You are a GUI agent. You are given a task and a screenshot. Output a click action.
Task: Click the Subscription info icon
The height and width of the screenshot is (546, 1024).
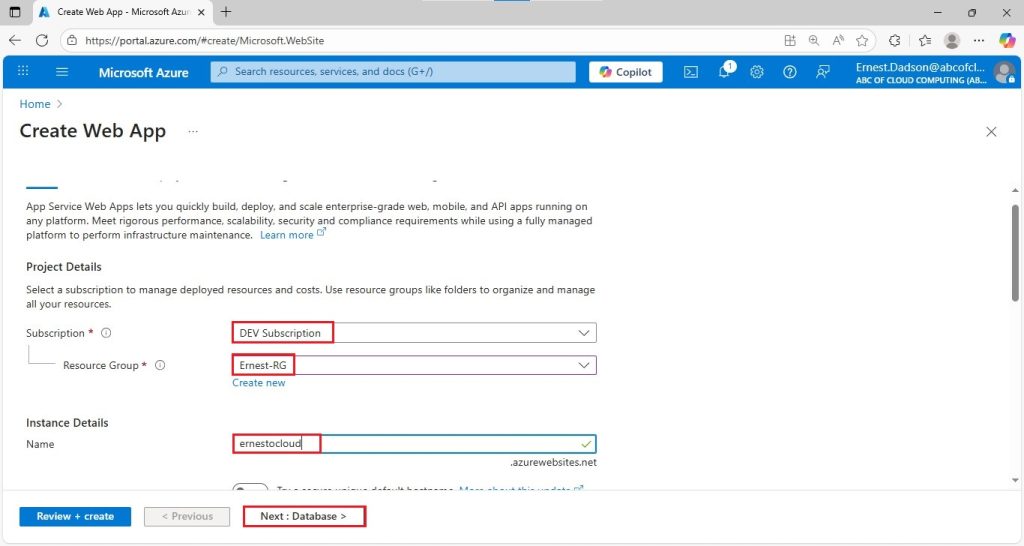[106, 333]
